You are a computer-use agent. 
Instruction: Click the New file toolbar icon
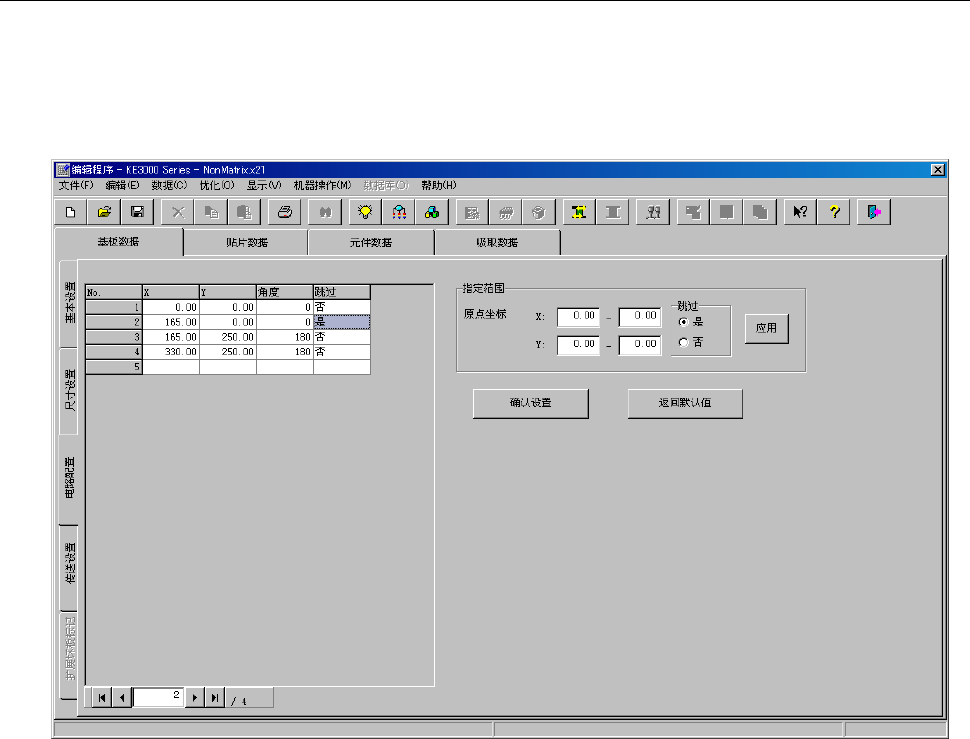click(70, 212)
